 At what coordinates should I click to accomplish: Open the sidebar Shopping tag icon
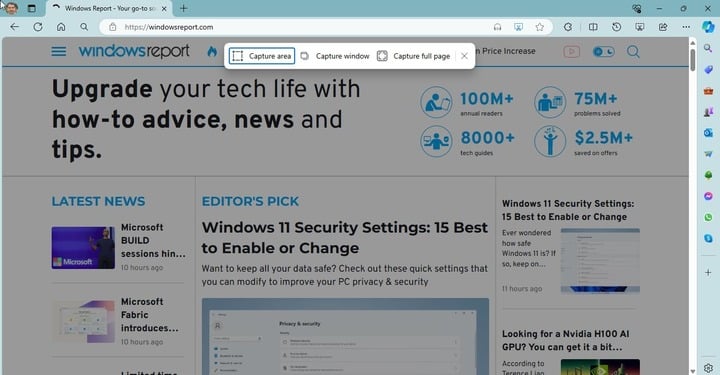(708, 69)
